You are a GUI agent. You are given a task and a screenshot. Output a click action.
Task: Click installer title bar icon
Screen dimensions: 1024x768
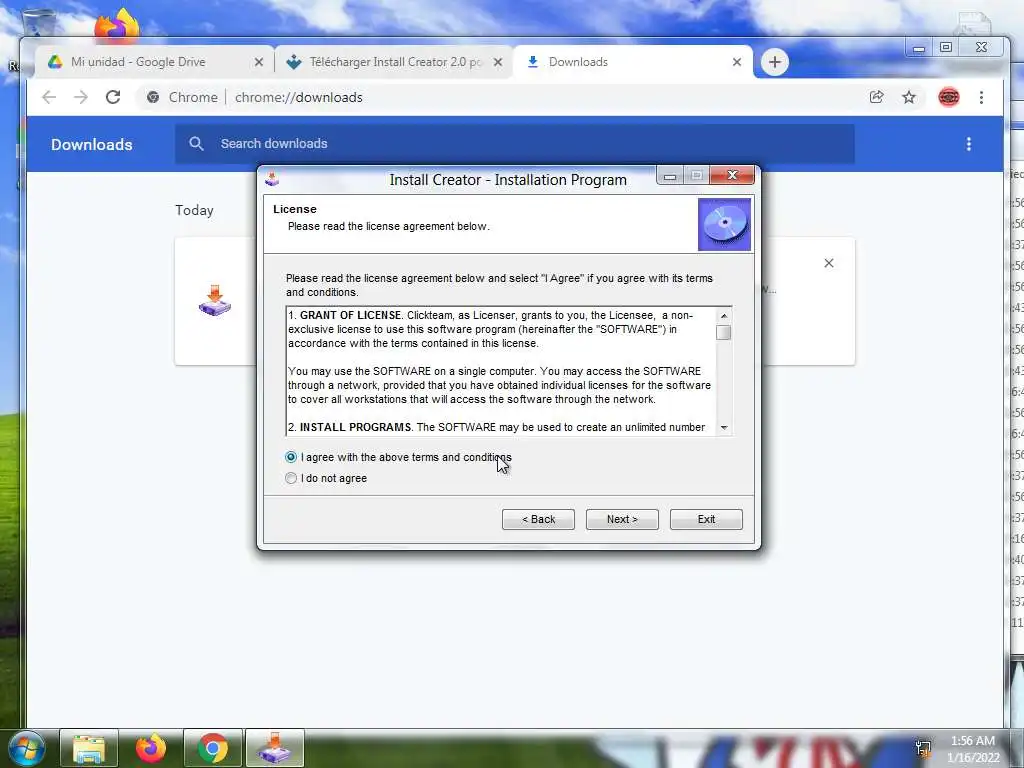pos(272,178)
